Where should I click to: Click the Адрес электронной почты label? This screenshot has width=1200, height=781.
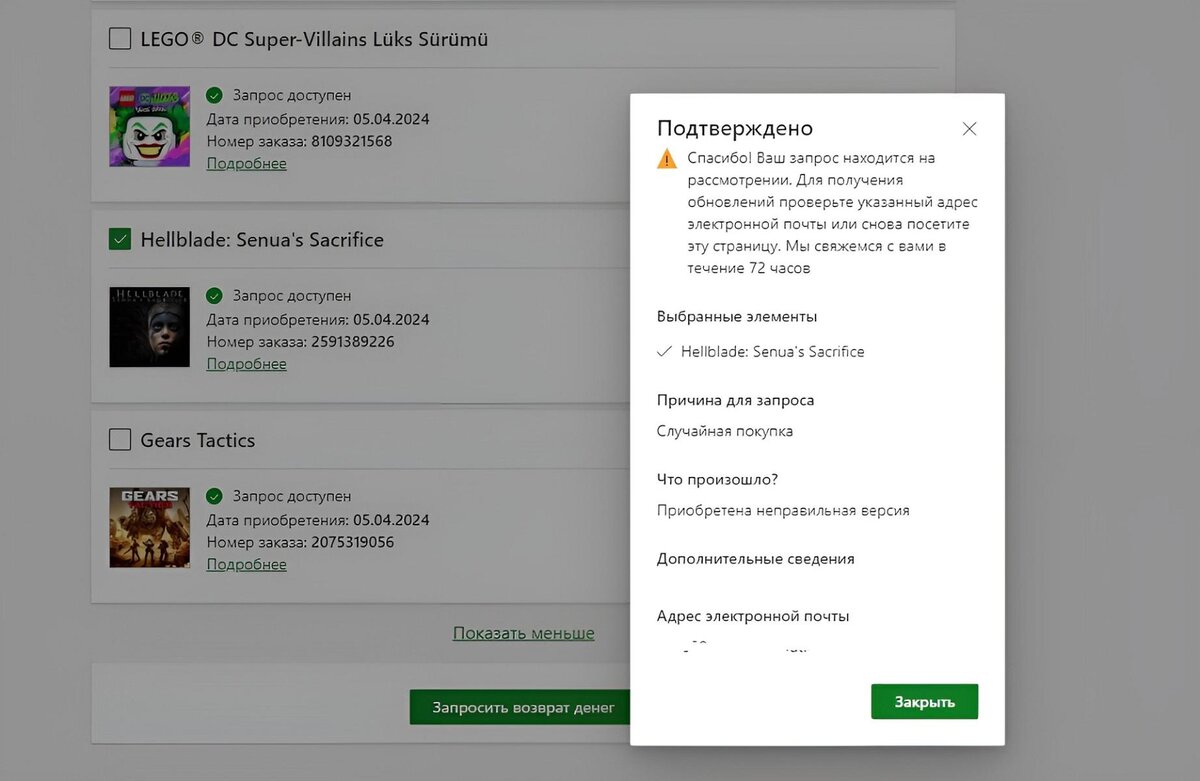pyautogui.click(x=753, y=616)
